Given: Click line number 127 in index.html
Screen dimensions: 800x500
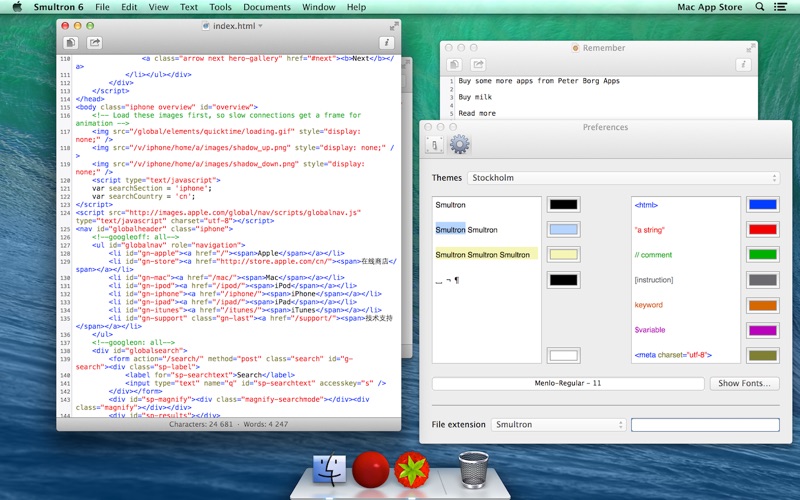Looking at the screenshot, I should pyautogui.click(x=65, y=245).
